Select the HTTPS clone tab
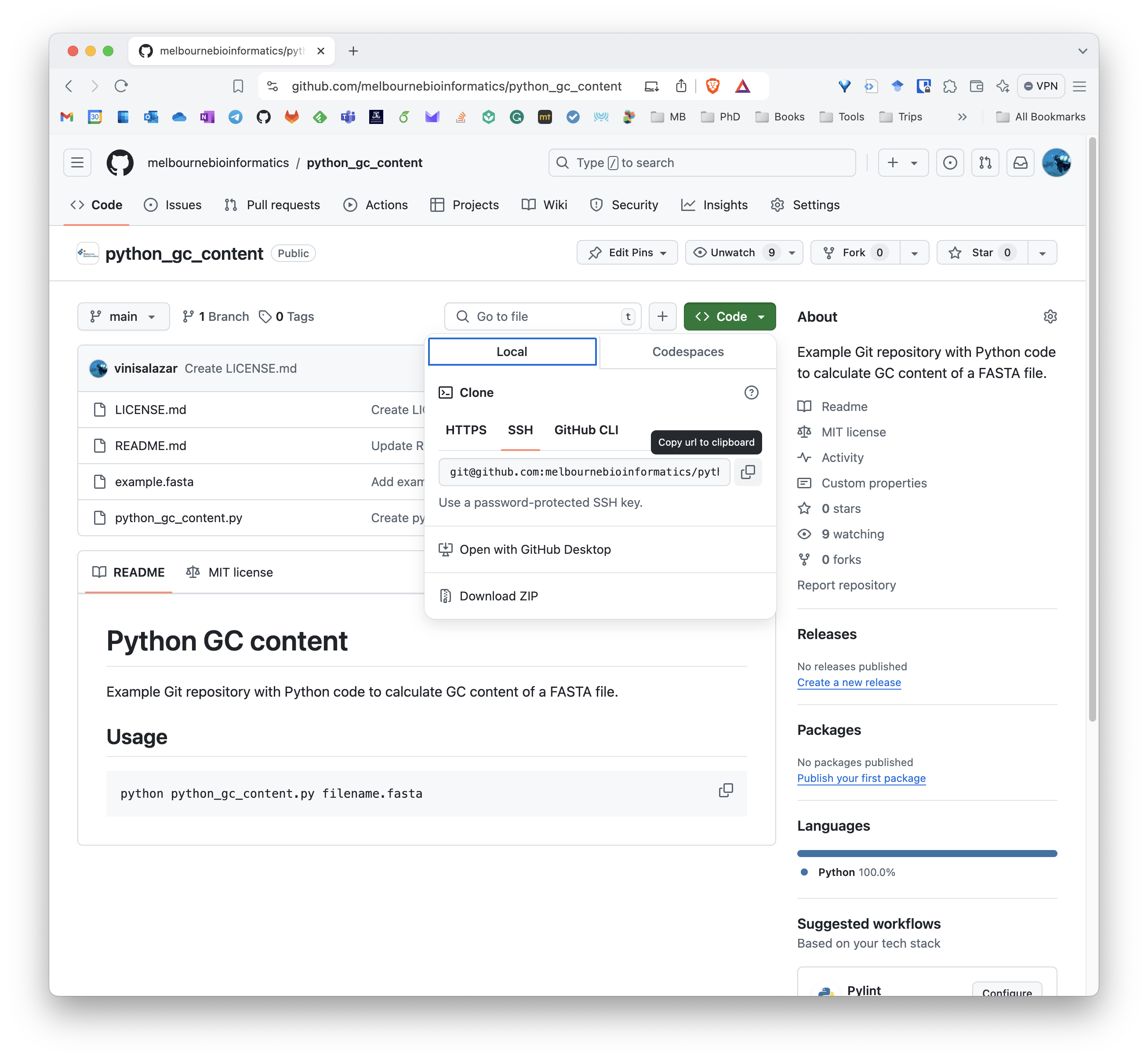 coord(465,430)
